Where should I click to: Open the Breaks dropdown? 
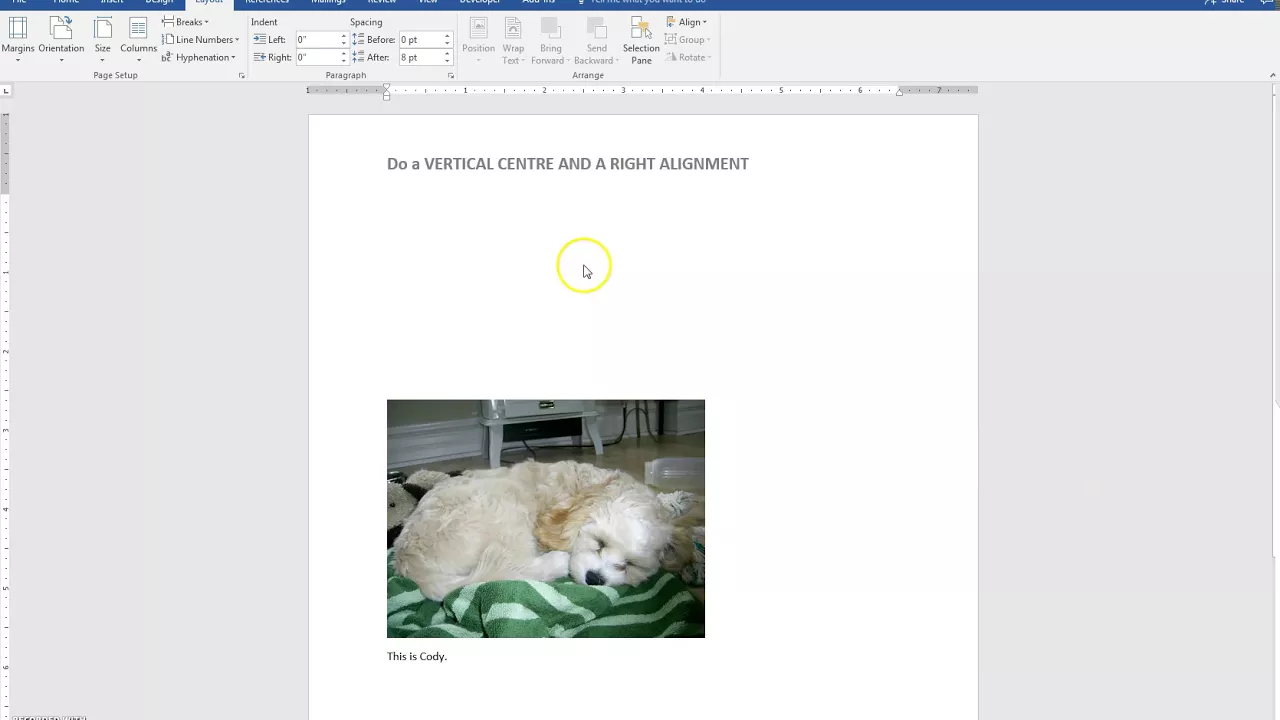(185, 22)
